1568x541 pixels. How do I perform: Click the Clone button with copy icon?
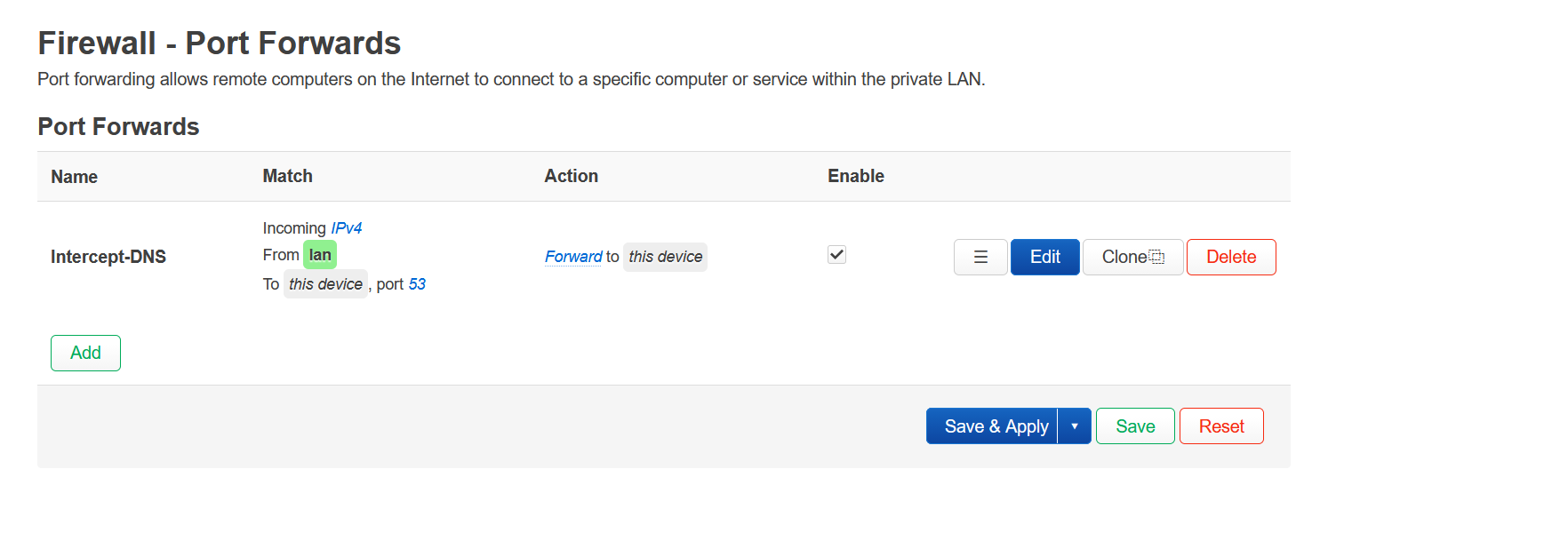coord(1132,258)
